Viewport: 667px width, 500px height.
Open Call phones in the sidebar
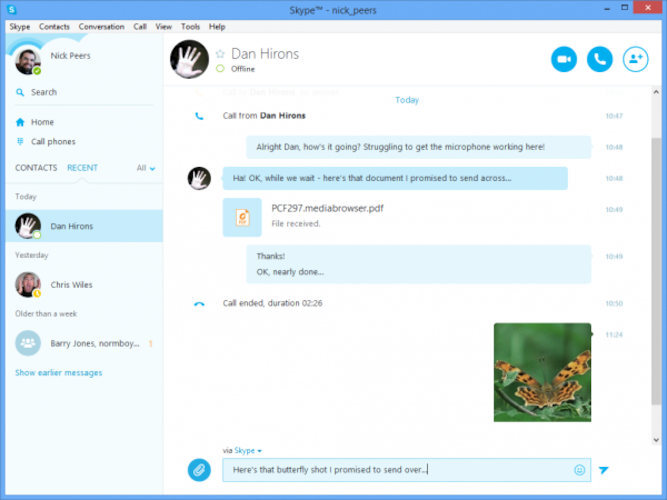[53, 141]
